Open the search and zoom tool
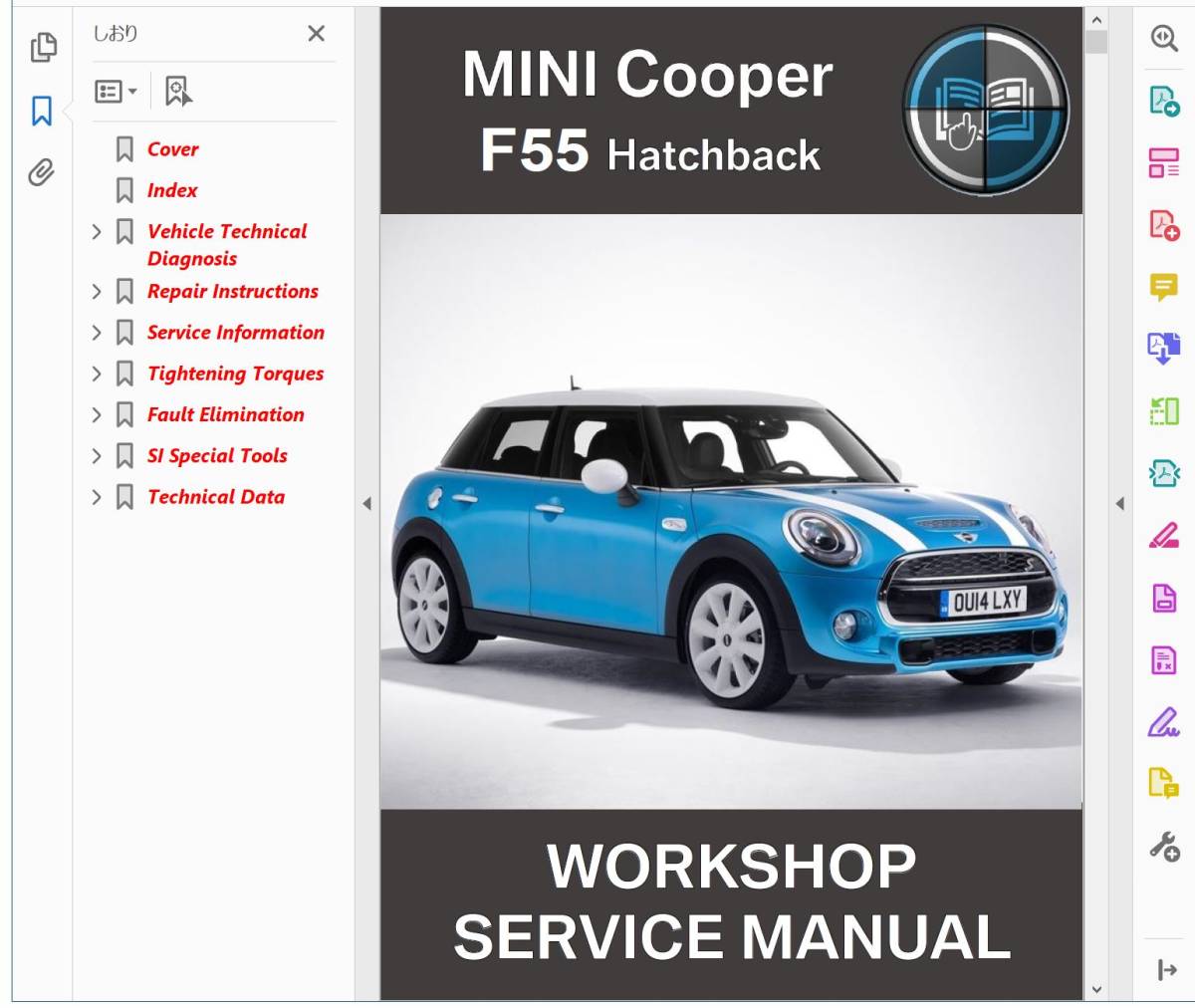 1164,38
